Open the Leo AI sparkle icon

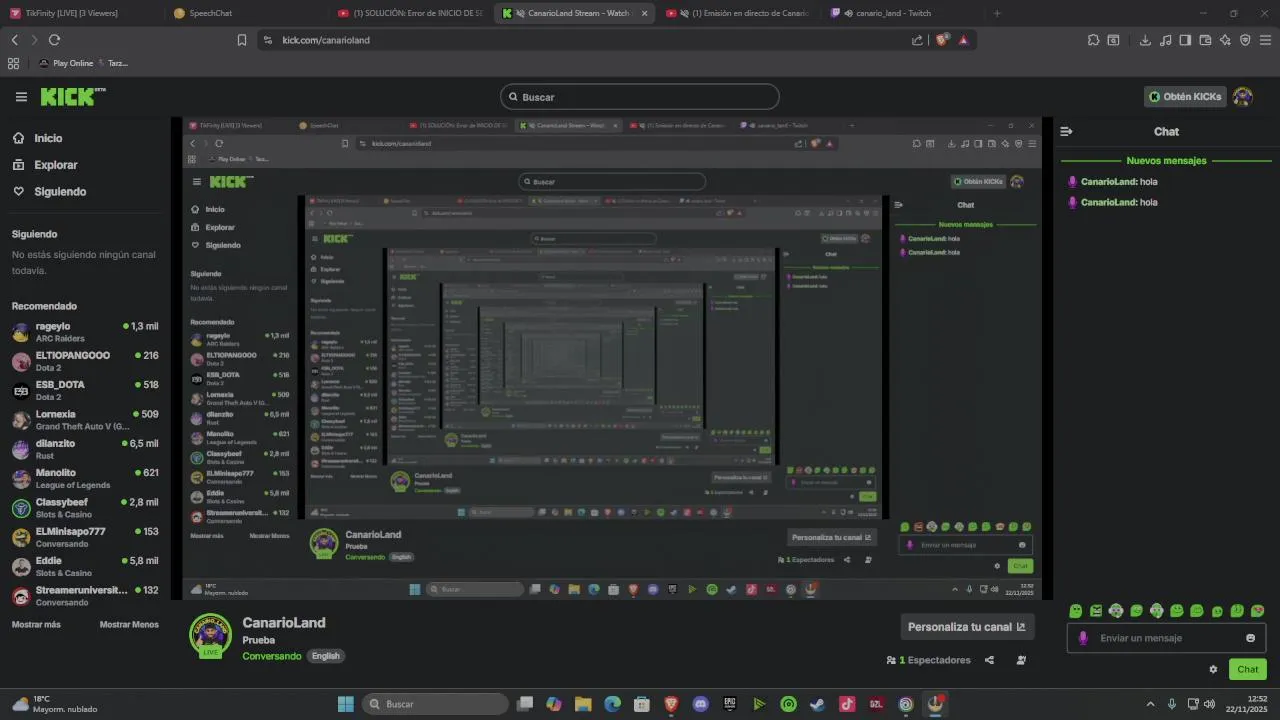[1225, 40]
